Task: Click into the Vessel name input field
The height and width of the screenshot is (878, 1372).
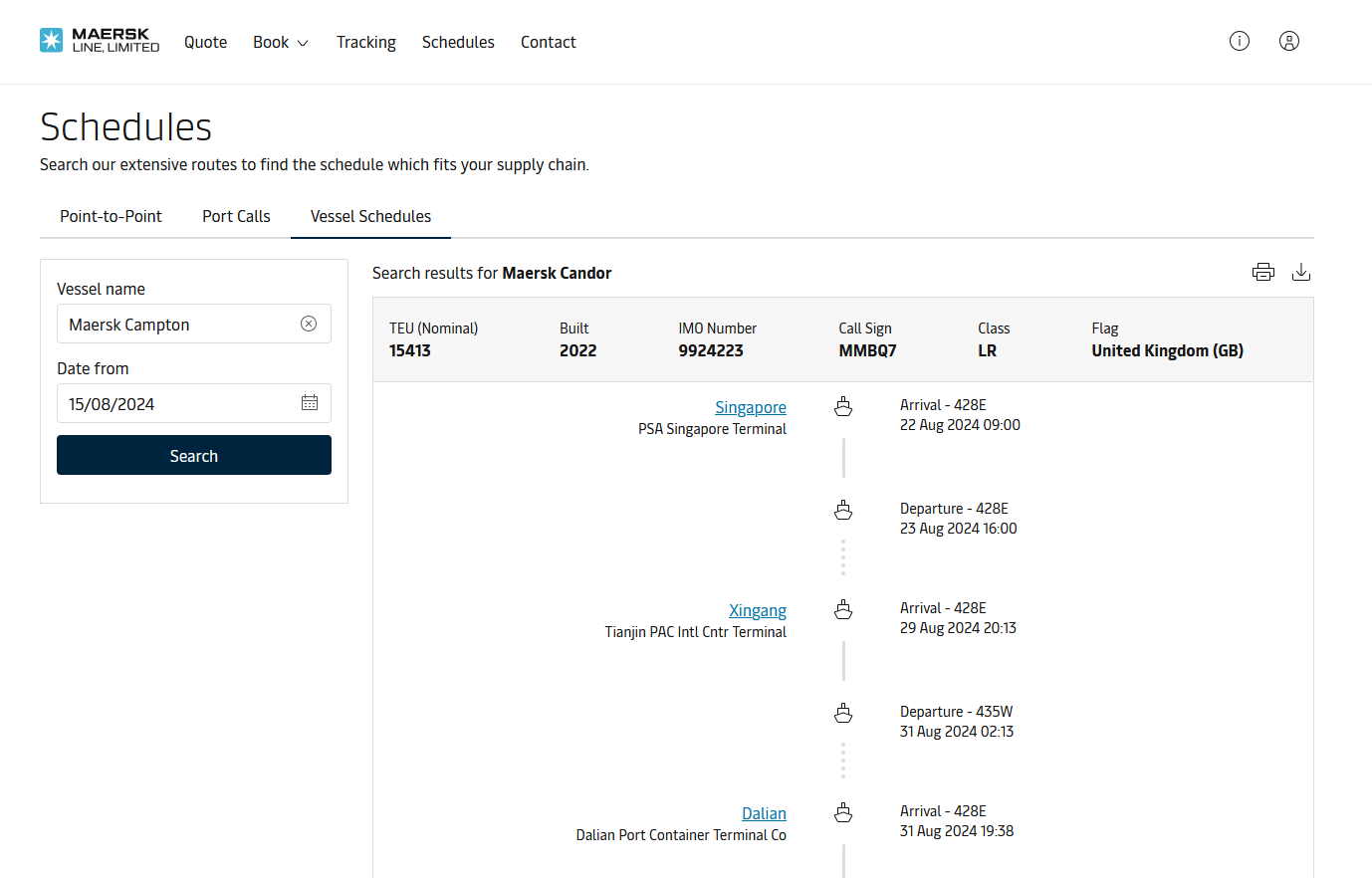Action: point(179,325)
